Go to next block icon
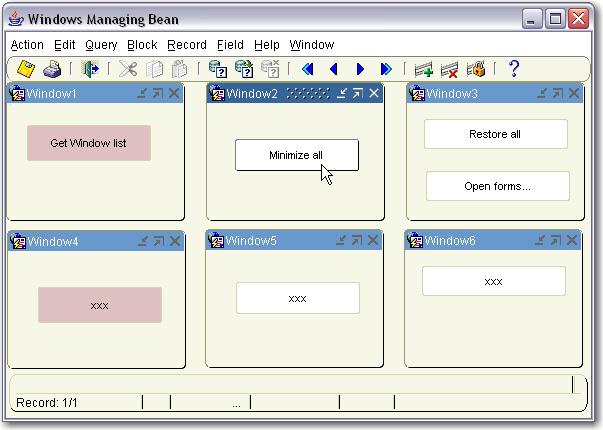The image size is (603, 430). (x=386, y=69)
